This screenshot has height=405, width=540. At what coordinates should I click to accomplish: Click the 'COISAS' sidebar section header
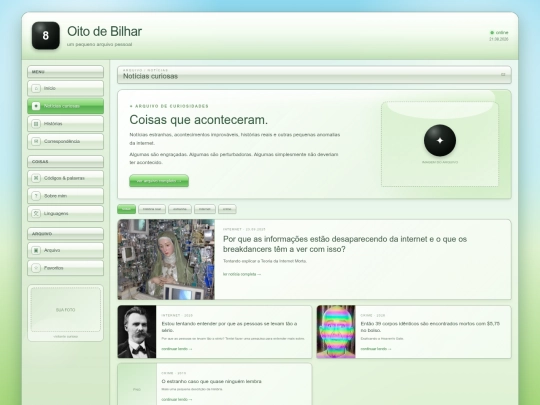tap(65, 162)
